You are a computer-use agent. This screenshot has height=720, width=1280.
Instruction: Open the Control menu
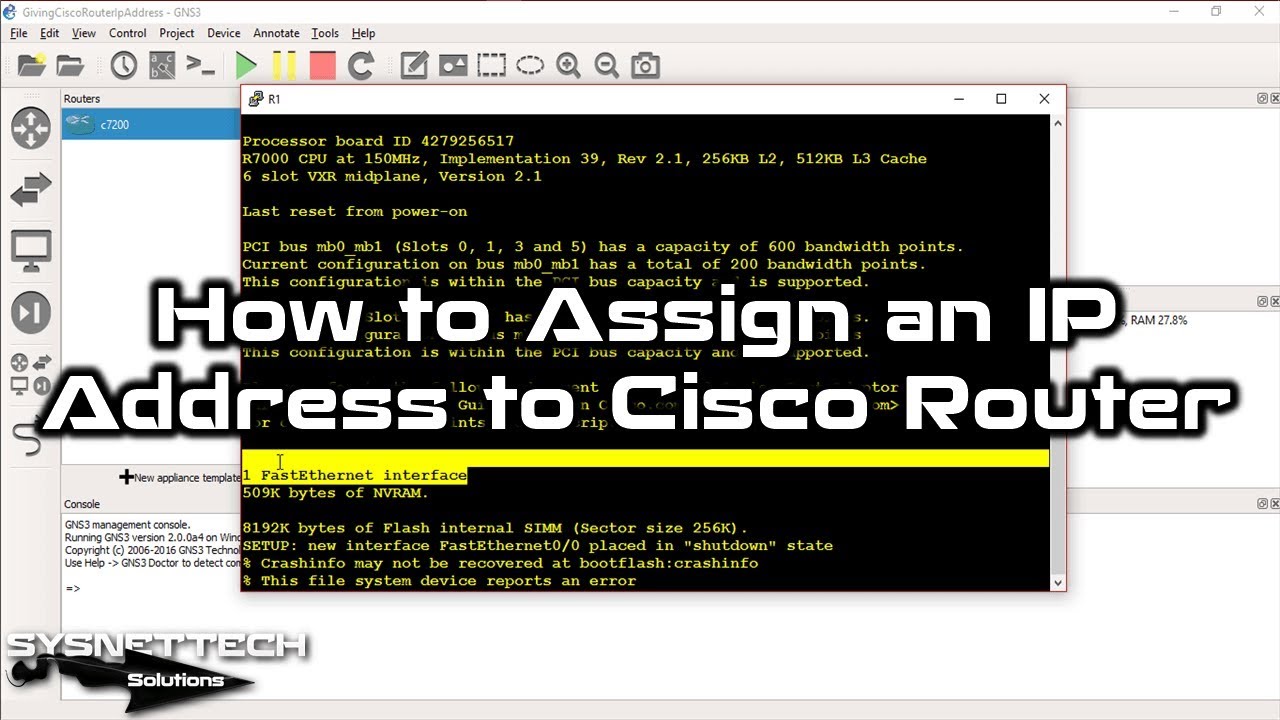tap(128, 33)
